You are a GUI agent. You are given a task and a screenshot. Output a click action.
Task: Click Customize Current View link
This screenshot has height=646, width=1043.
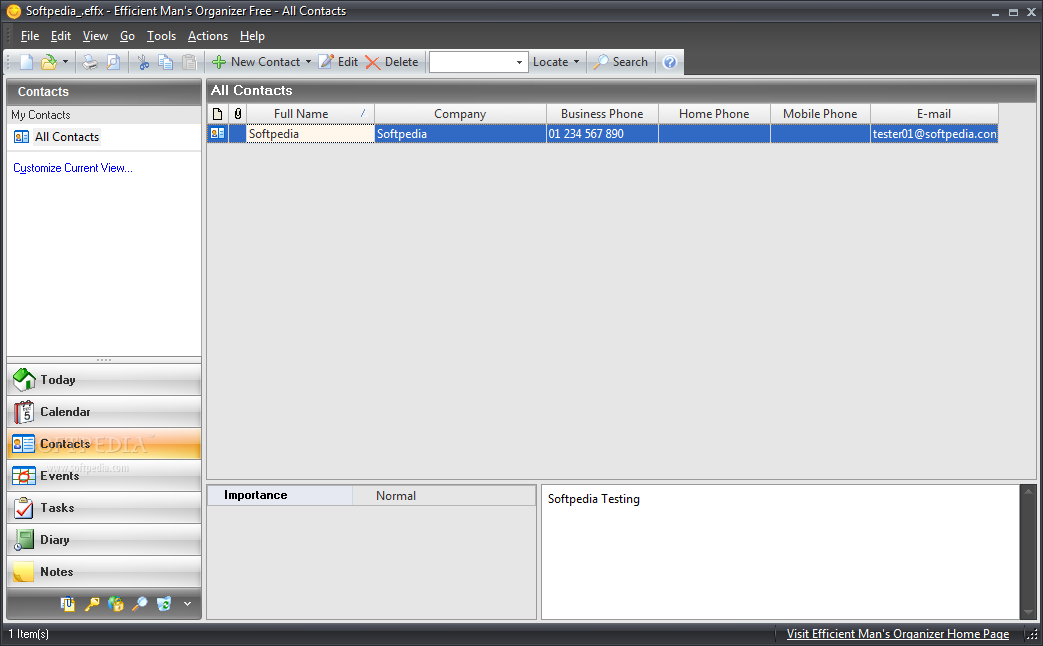[73, 168]
